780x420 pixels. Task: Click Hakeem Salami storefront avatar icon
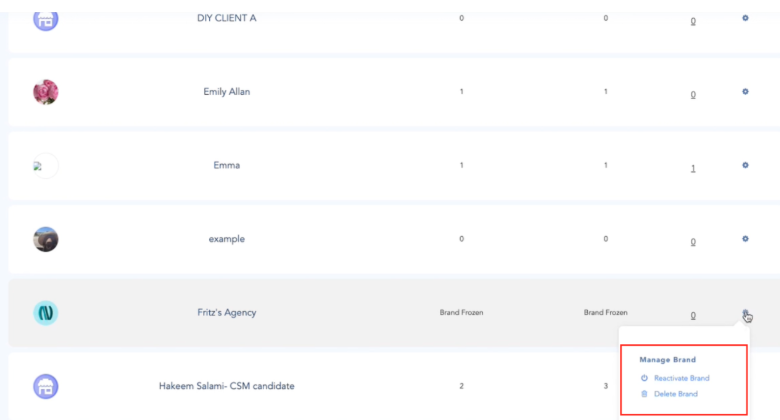tap(46, 386)
